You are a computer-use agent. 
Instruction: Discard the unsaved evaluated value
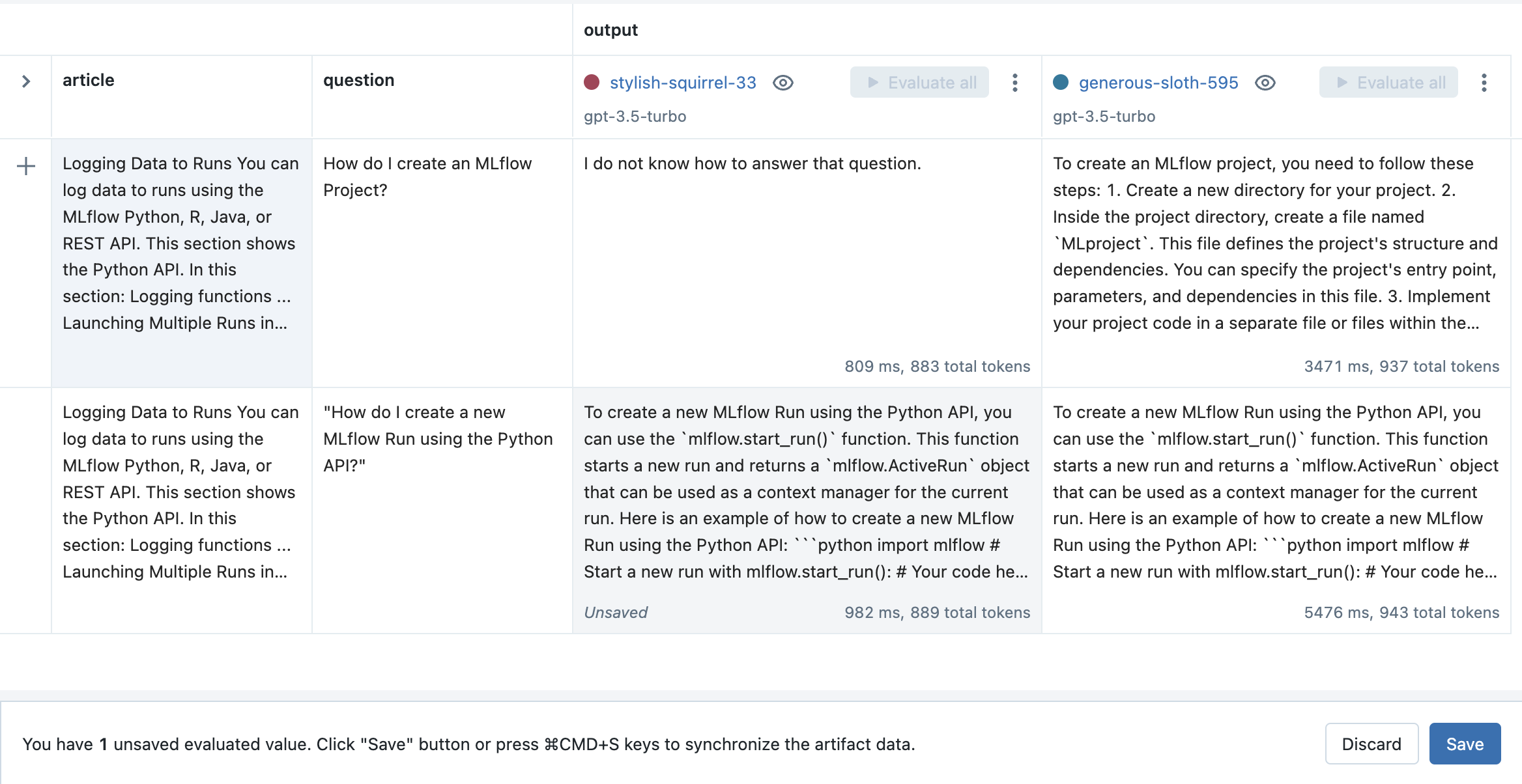1371,744
